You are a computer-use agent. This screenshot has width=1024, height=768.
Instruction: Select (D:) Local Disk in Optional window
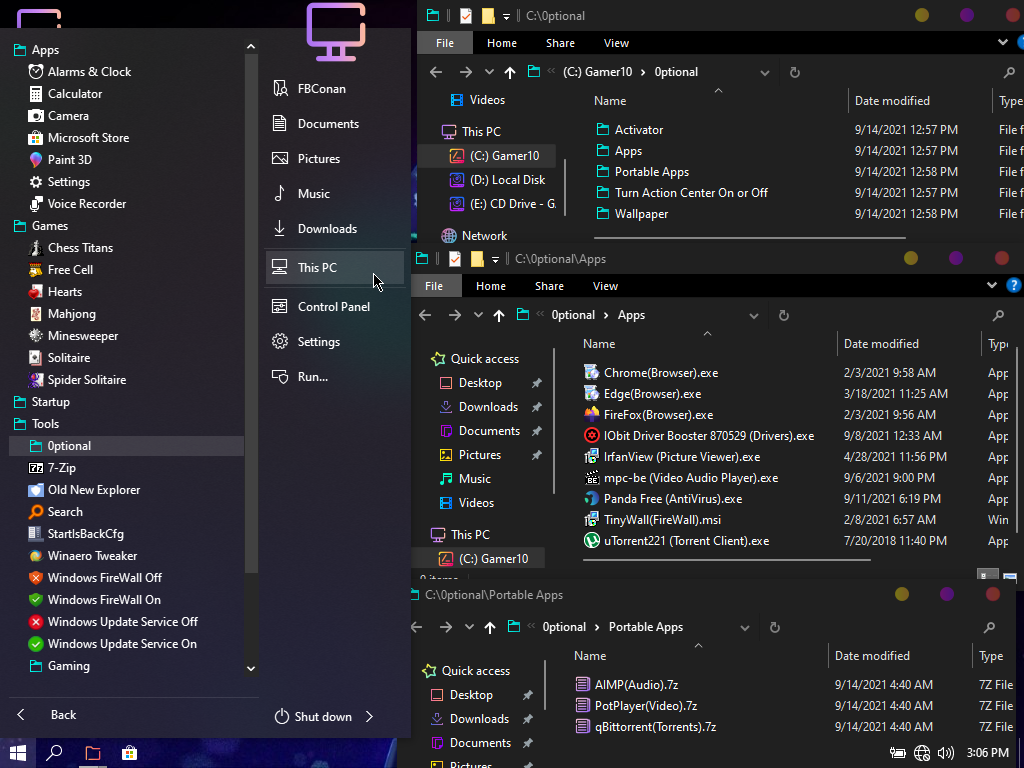507,180
